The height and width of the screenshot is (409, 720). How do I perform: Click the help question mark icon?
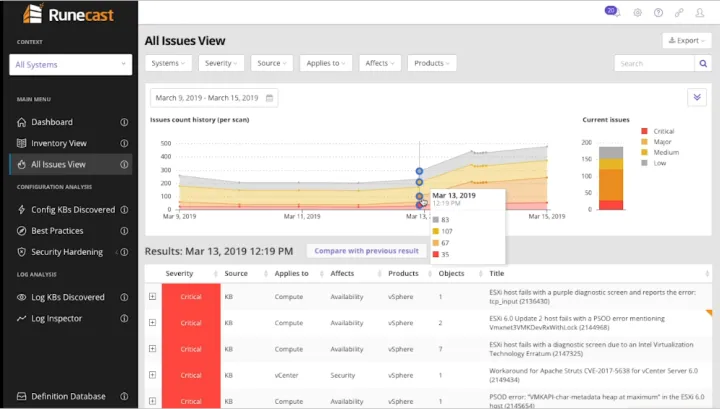(658, 13)
